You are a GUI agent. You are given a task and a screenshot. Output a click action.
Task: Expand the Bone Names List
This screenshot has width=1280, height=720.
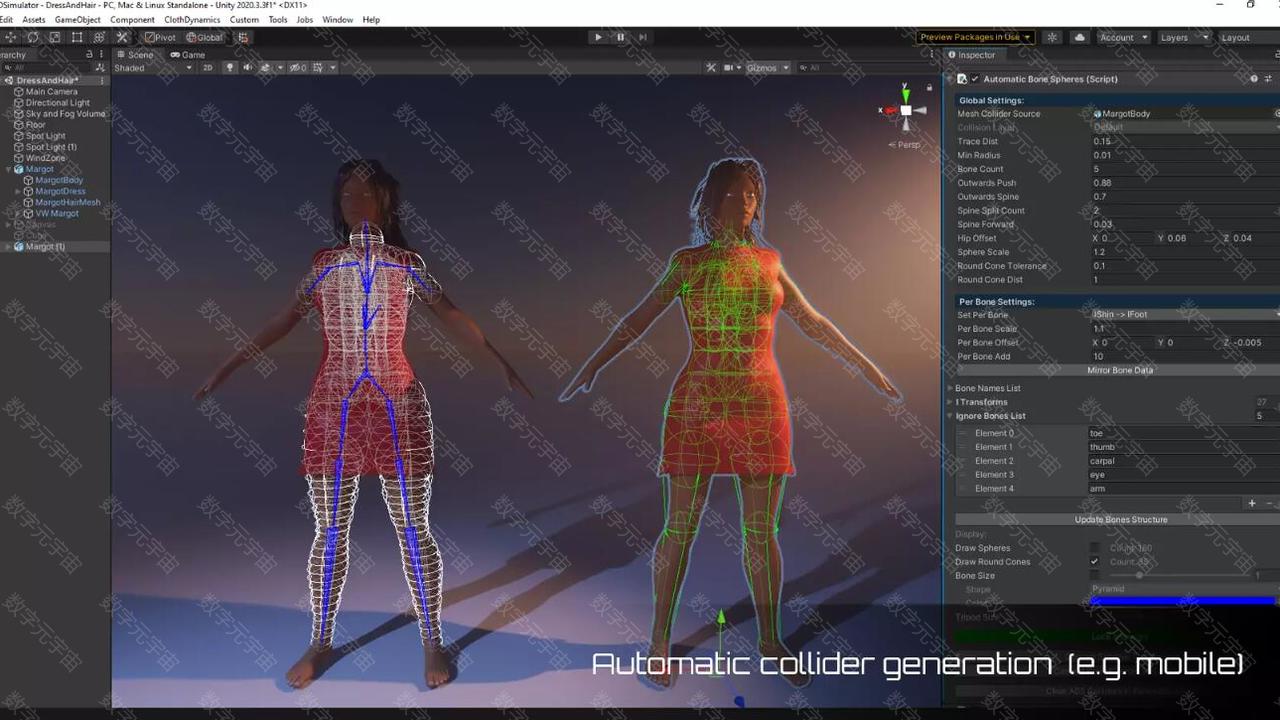(x=951, y=388)
